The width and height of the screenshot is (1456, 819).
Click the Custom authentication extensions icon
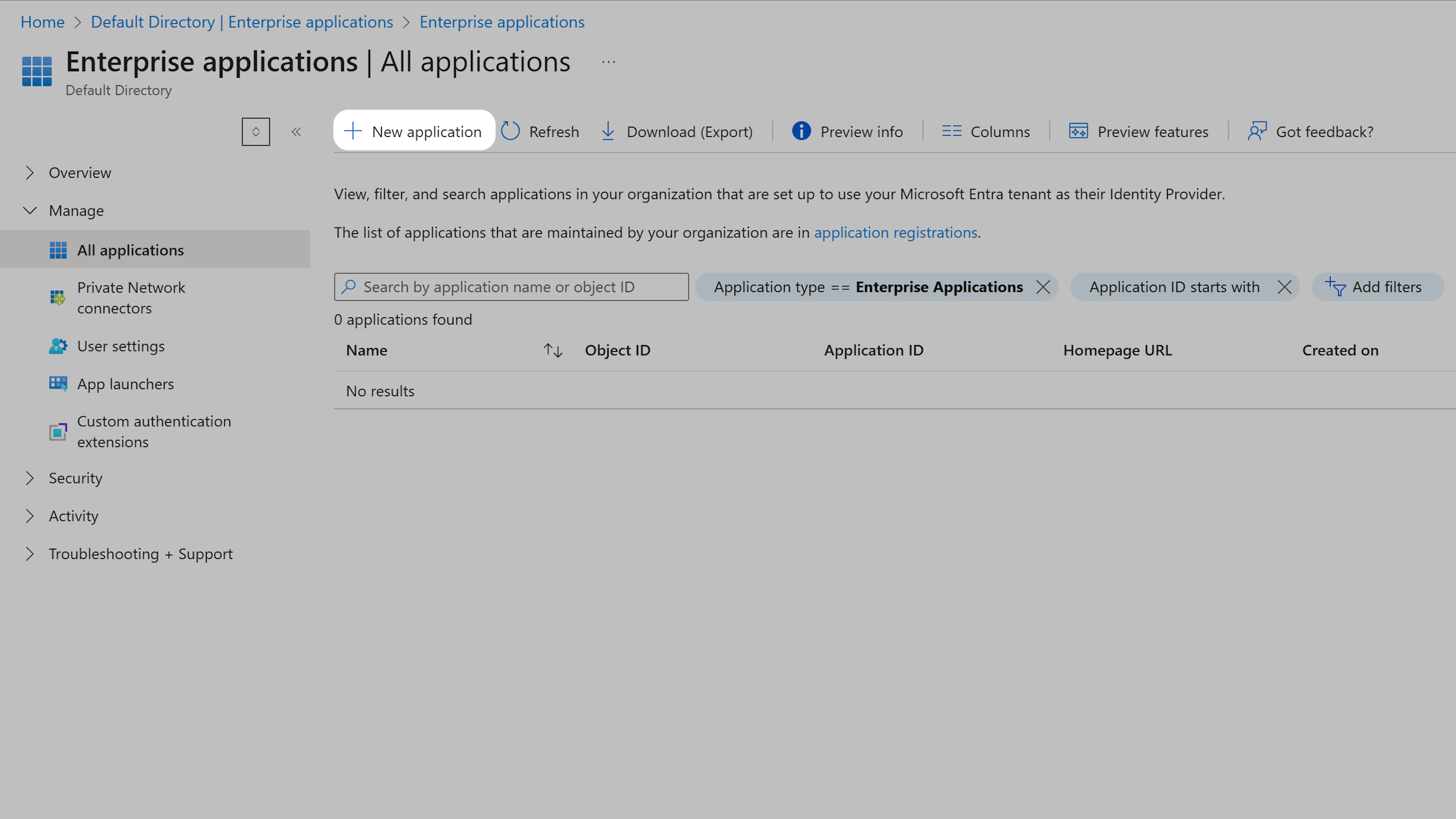coord(58,432)
